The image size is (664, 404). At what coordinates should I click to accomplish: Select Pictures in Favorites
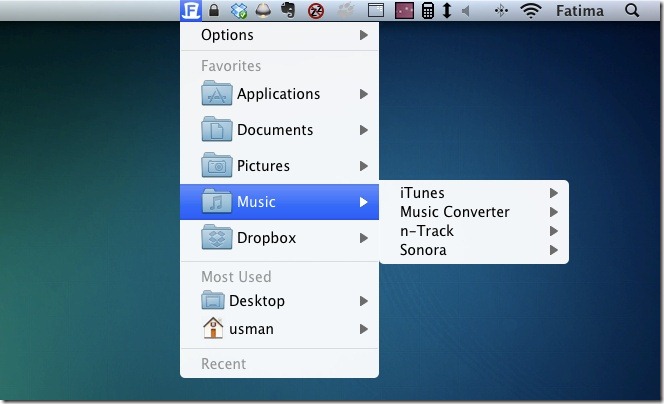tap(279, 166)
